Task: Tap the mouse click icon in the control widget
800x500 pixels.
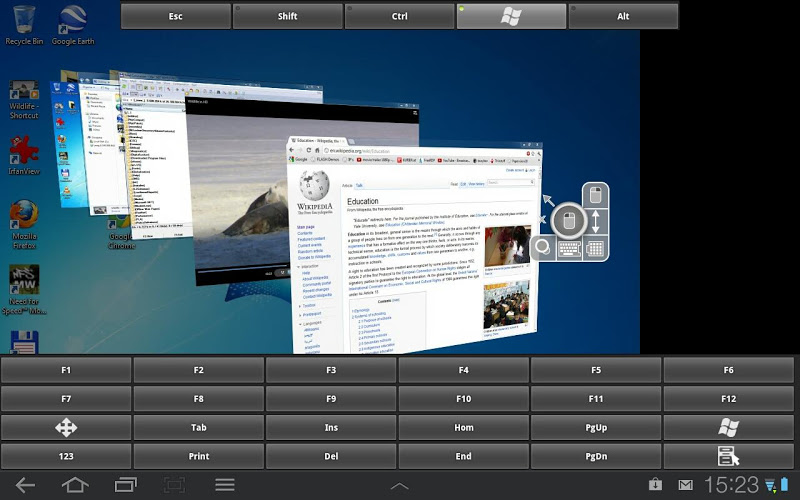Action: (x=568, y=219)
